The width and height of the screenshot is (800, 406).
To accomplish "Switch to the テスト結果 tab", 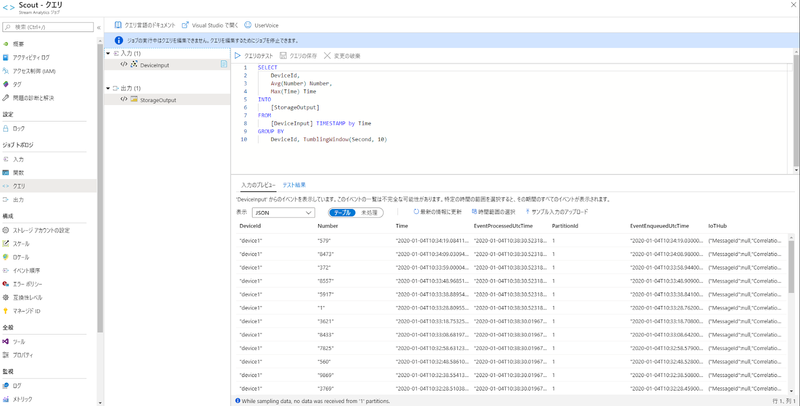I will (x=294, y=185).
